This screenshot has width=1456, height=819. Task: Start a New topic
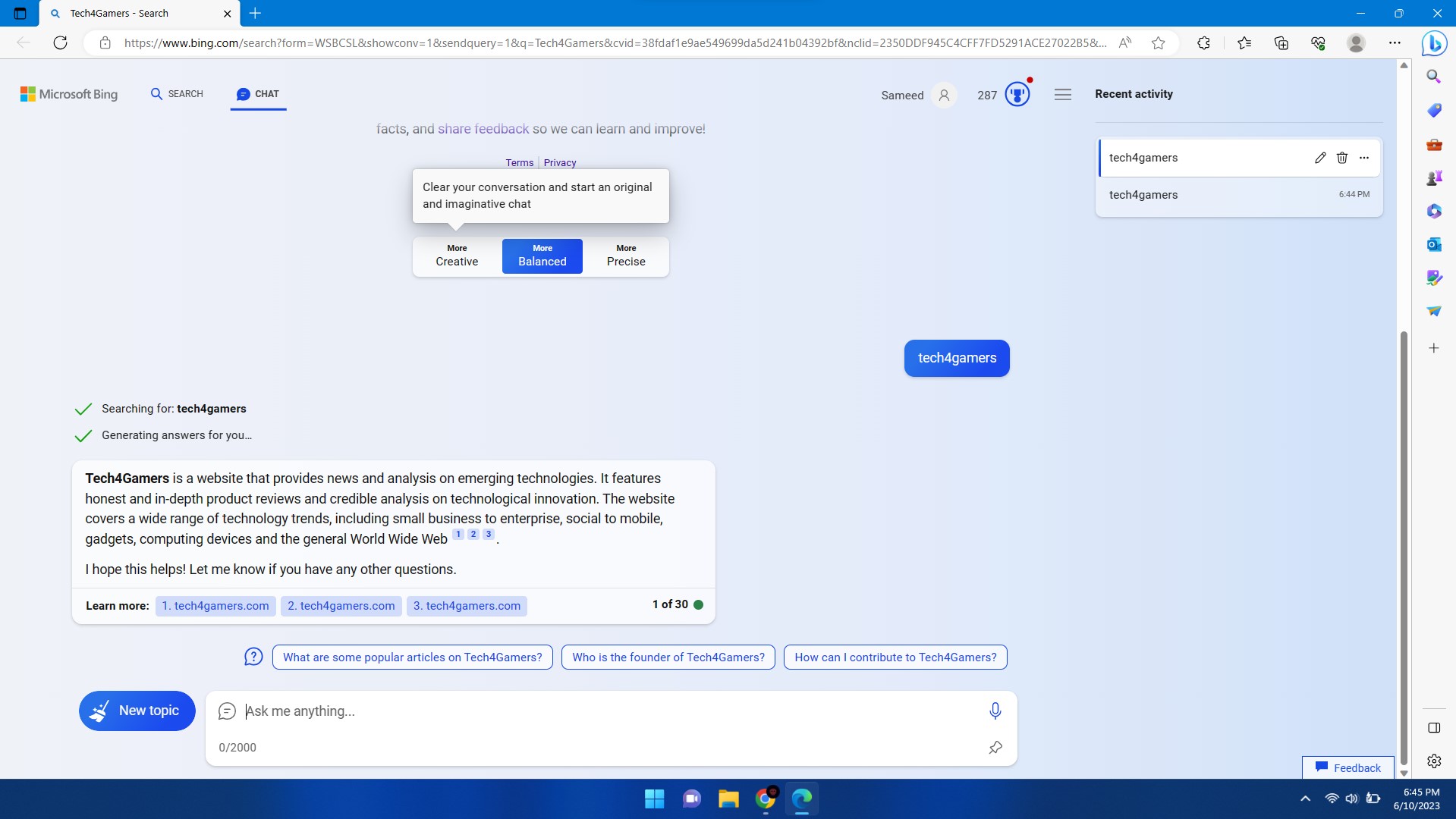(137, 711)
